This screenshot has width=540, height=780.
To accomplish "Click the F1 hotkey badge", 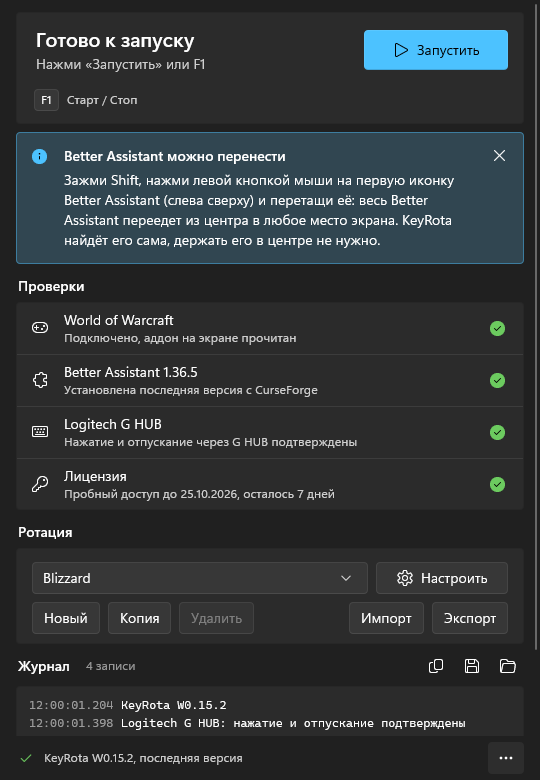I will (x=46, y=100).
